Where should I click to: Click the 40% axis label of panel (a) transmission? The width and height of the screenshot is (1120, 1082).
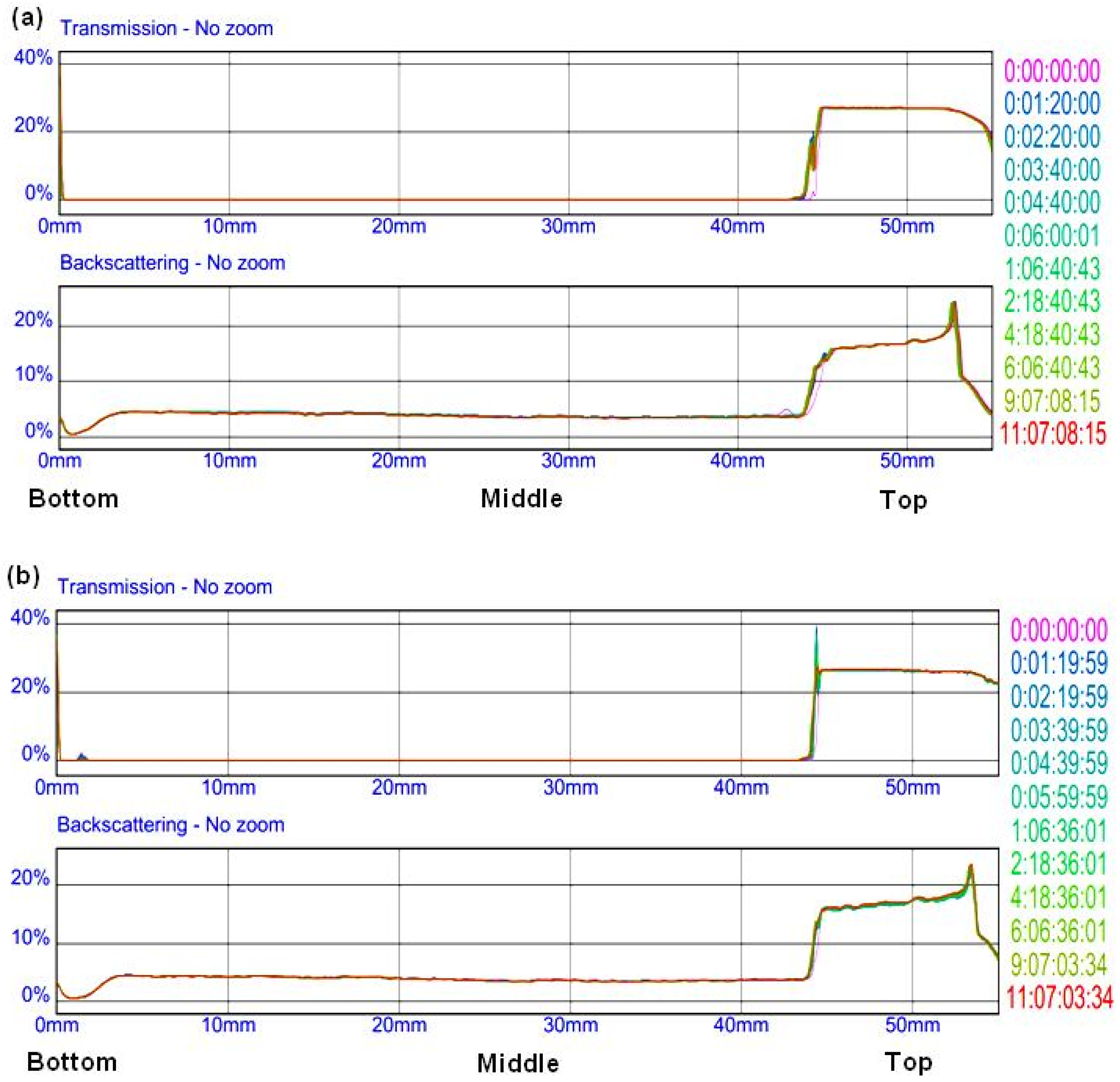pos(33,57)
